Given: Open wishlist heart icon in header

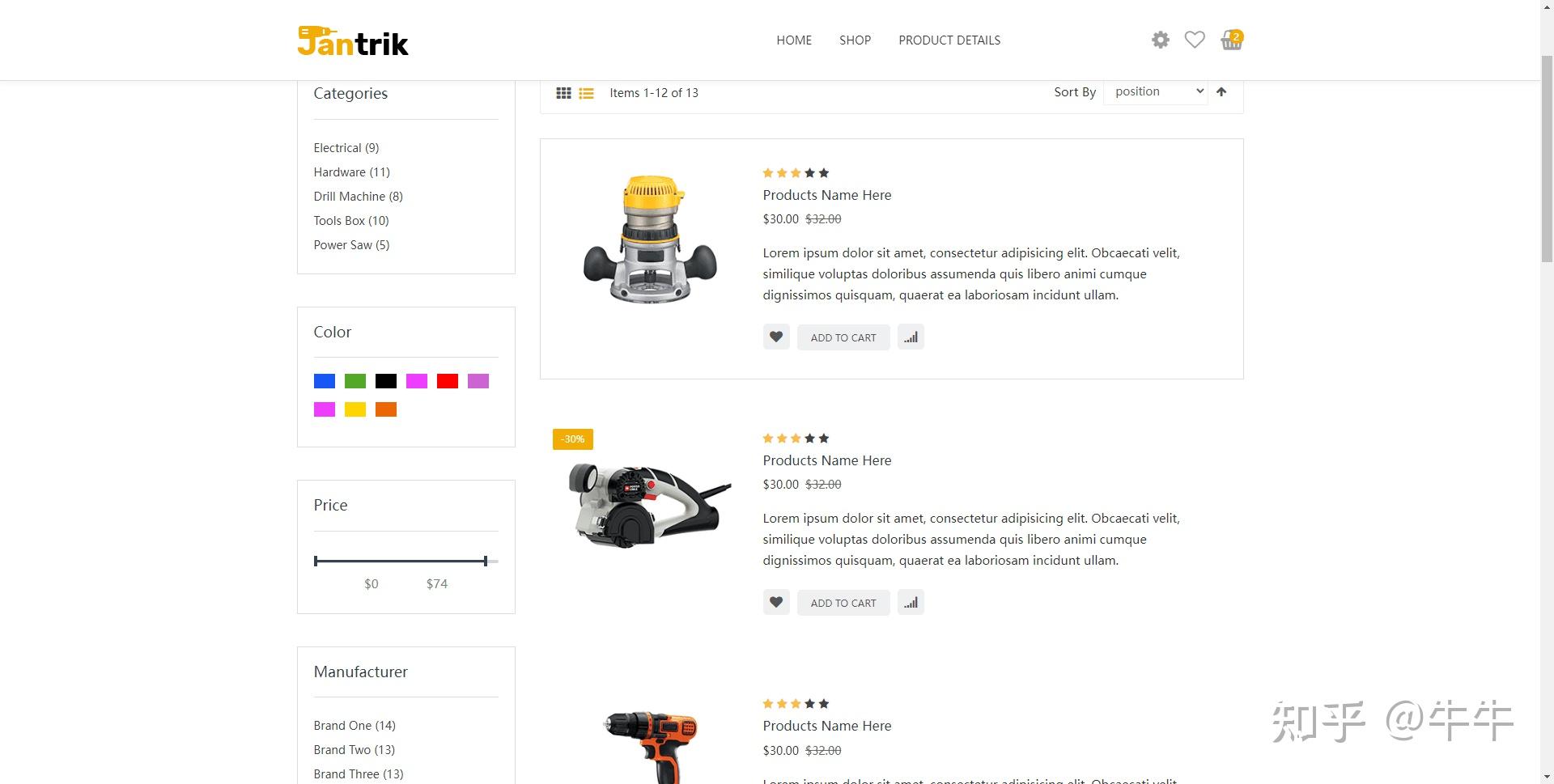Looking at the screenshot, I should pyautogui.click(x=1195, y=40).
